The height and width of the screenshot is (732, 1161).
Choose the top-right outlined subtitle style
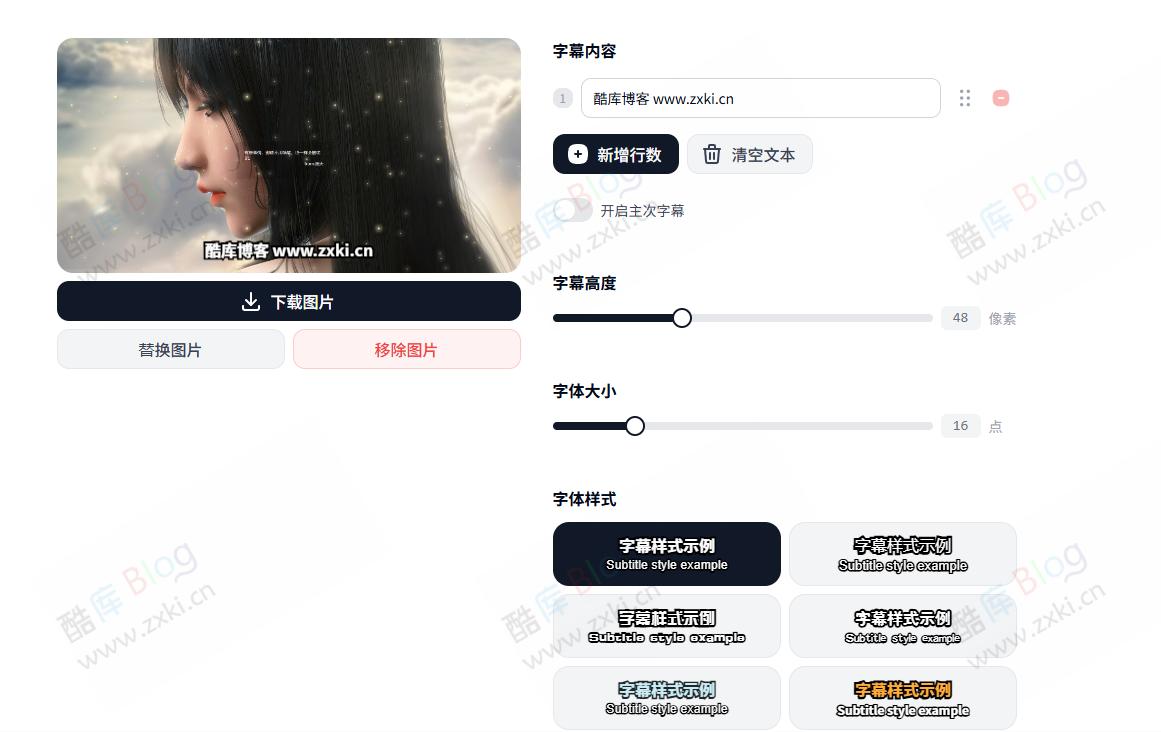pos(903,554)
